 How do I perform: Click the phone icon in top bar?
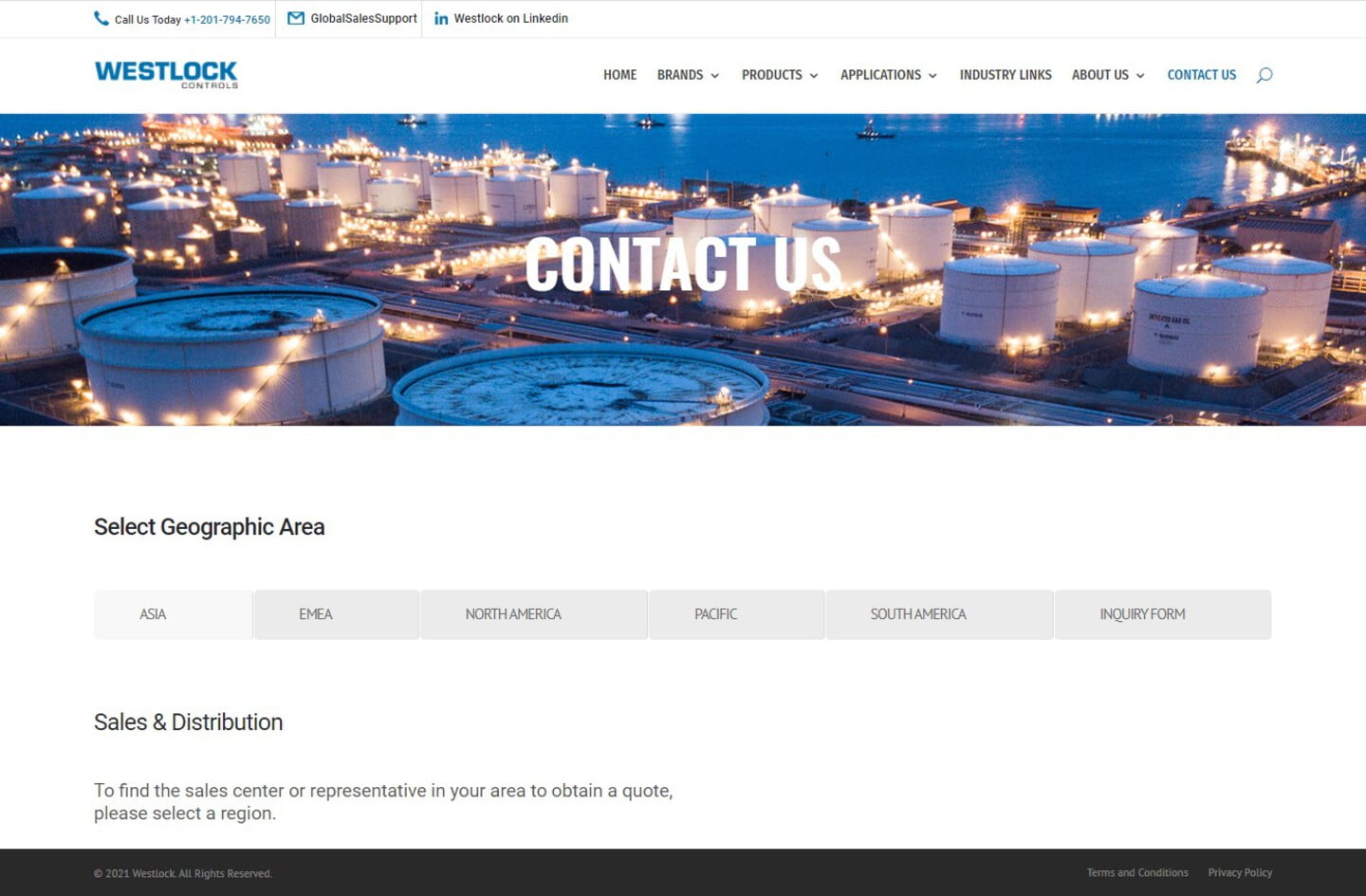point(101,18)
